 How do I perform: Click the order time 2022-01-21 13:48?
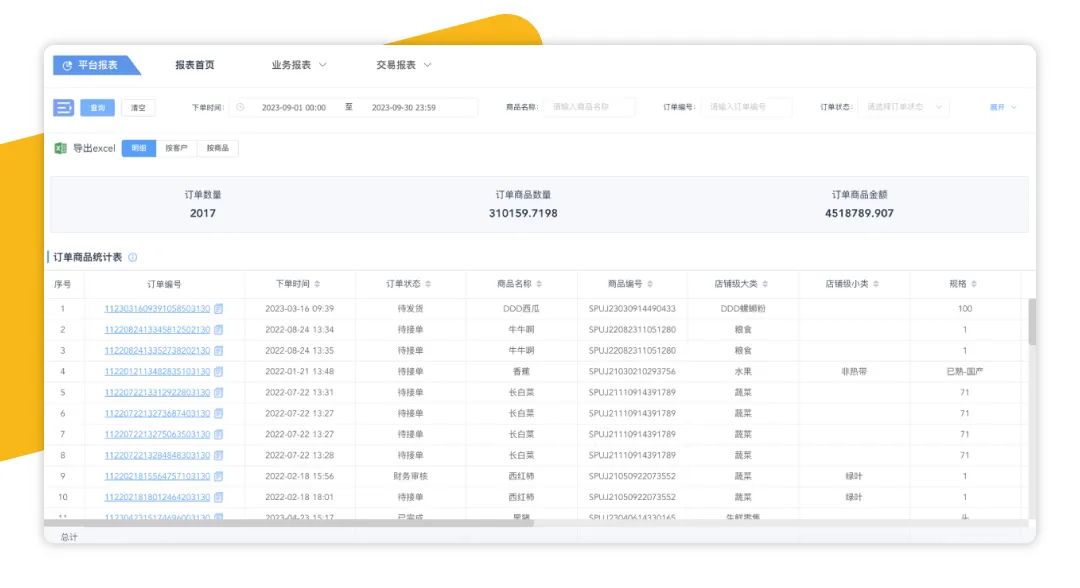click(300, 372)
